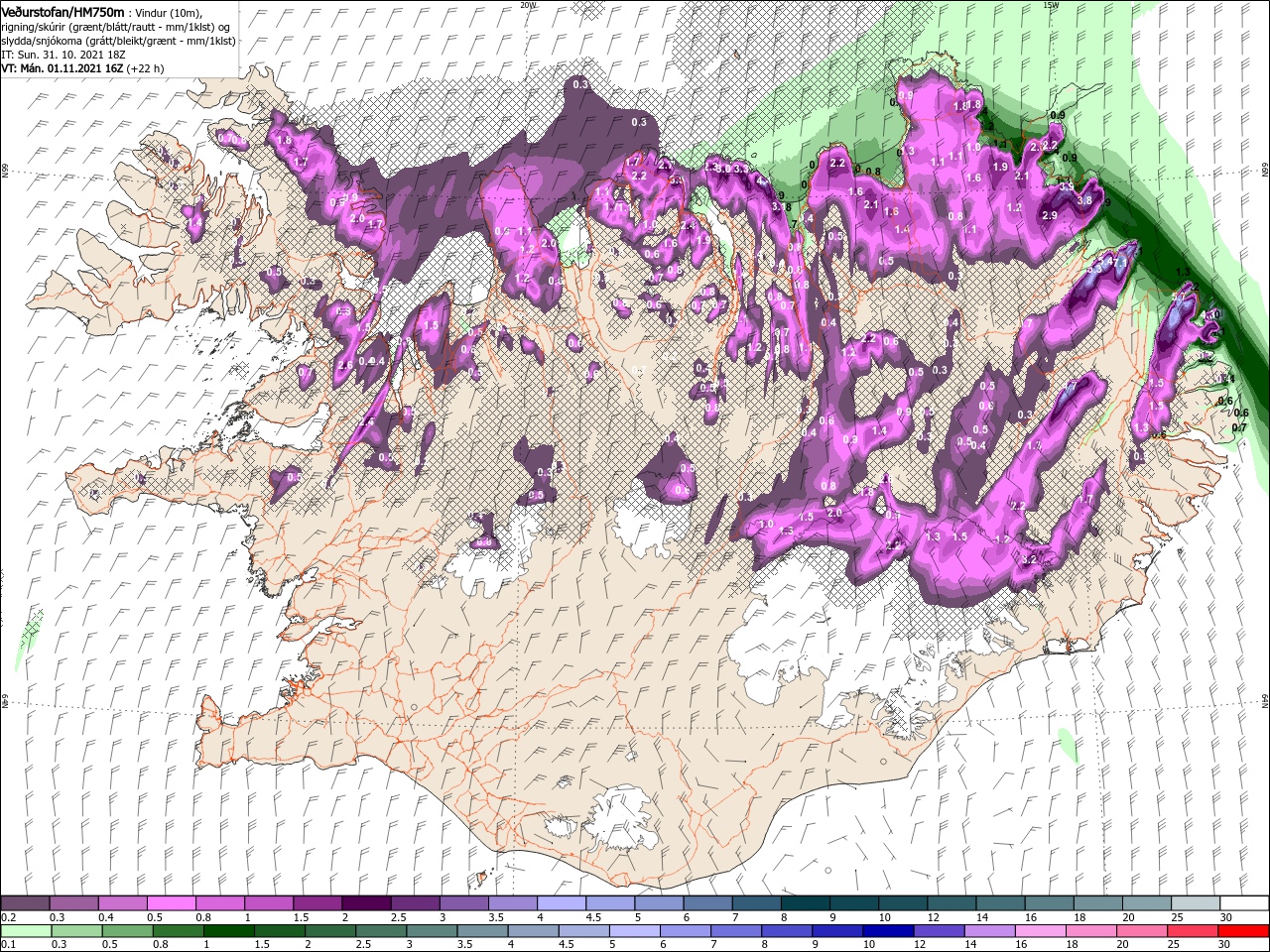Select the bright pink 0.5 swatch in top legend
This screenshot has height=952, width=1270.
pos(172,902)
